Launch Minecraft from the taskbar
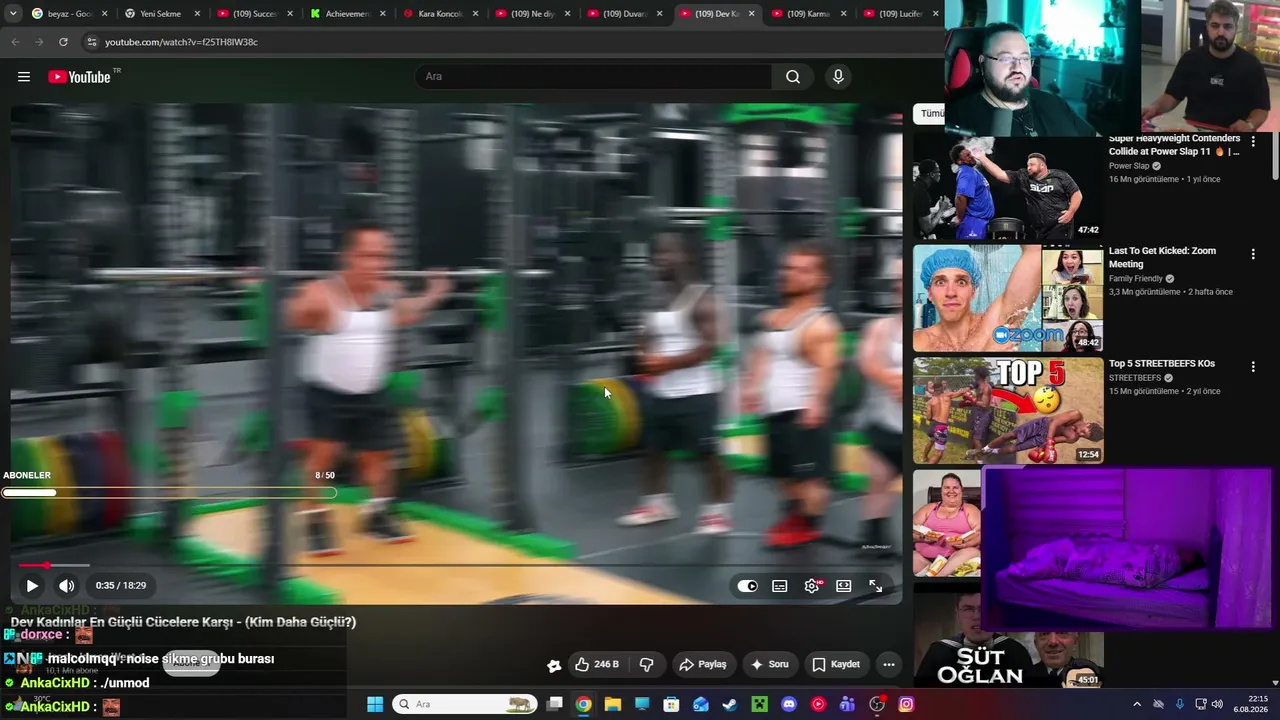Screen dimensions: 1280x720 click(760, 704)
